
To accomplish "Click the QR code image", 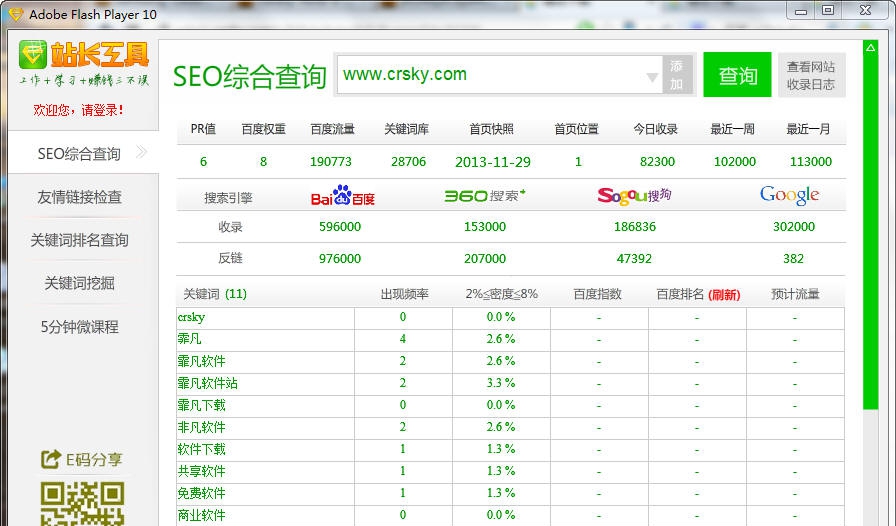I will pyautogui.click(x=82, y=504).
